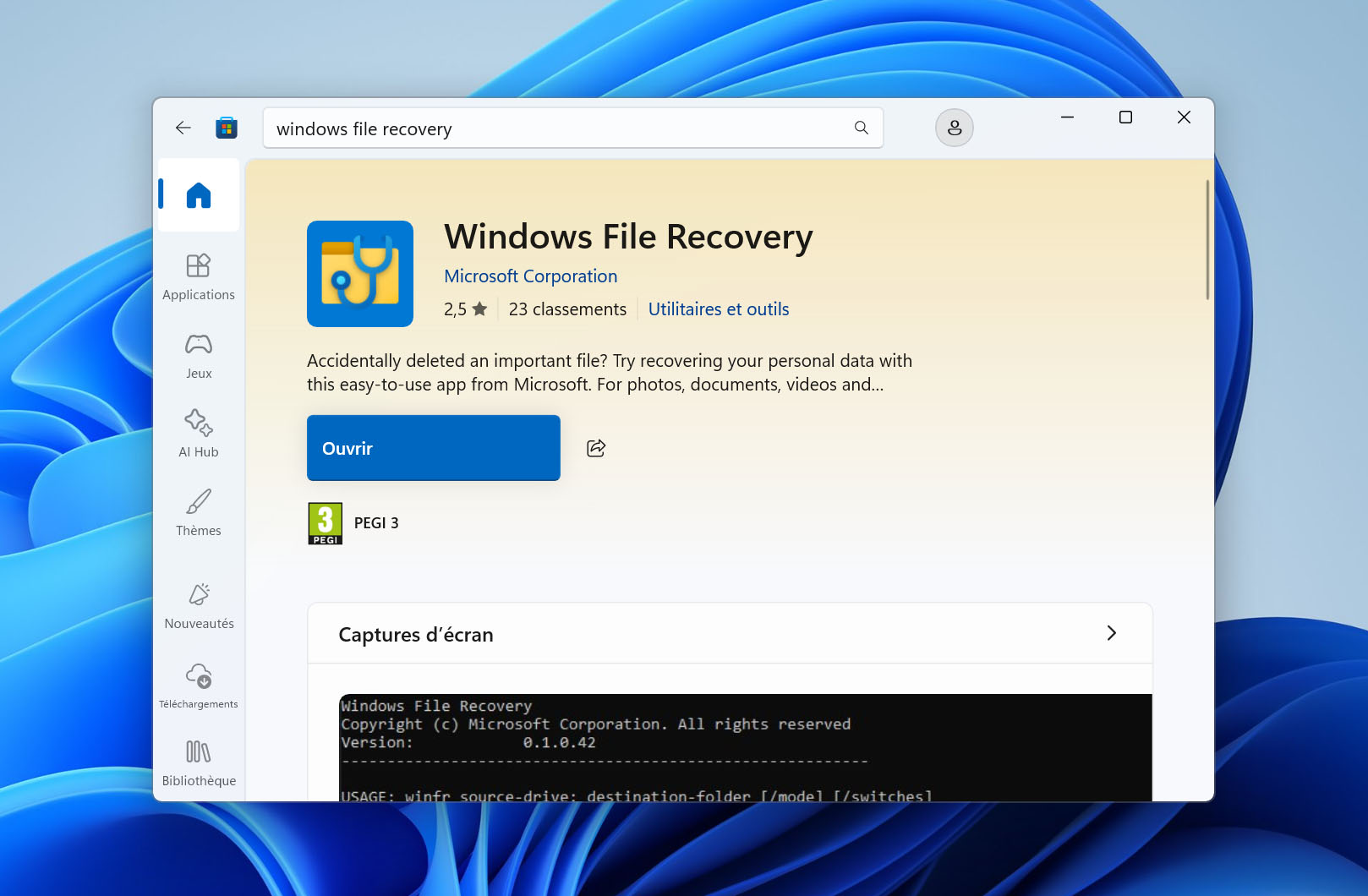The image size is (1368, 896).
Task: Click the PEGI 3 rating badge
Action: point(326,523)
